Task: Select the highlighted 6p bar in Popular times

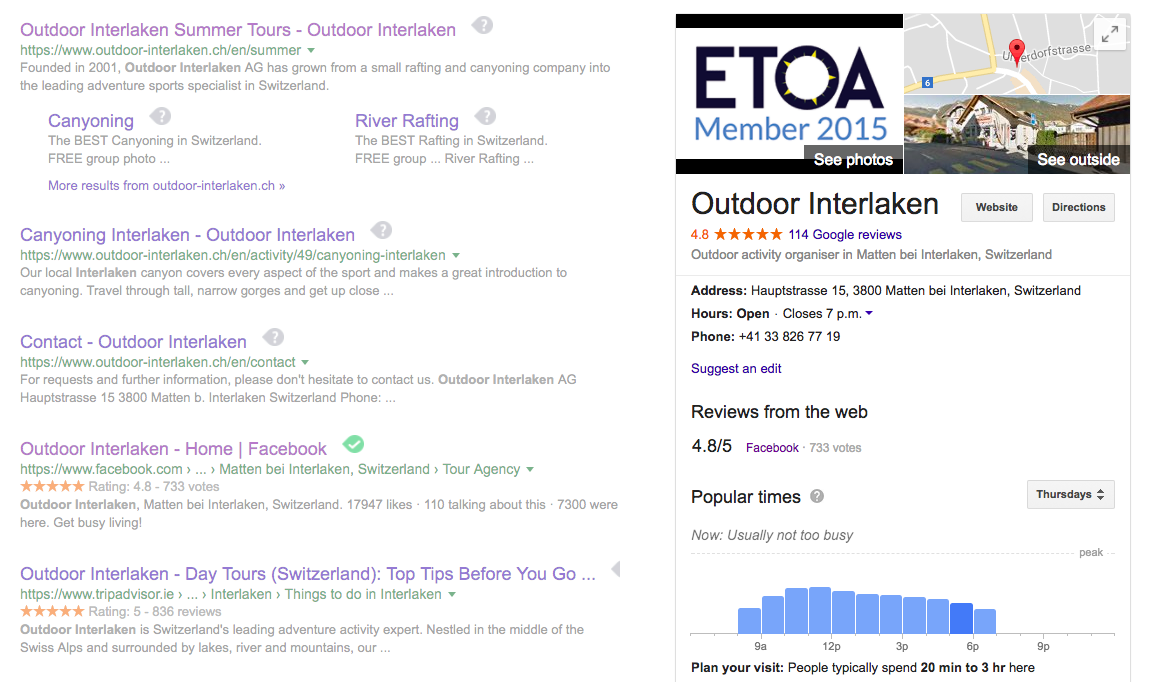Action: click(x=961, y=618)
